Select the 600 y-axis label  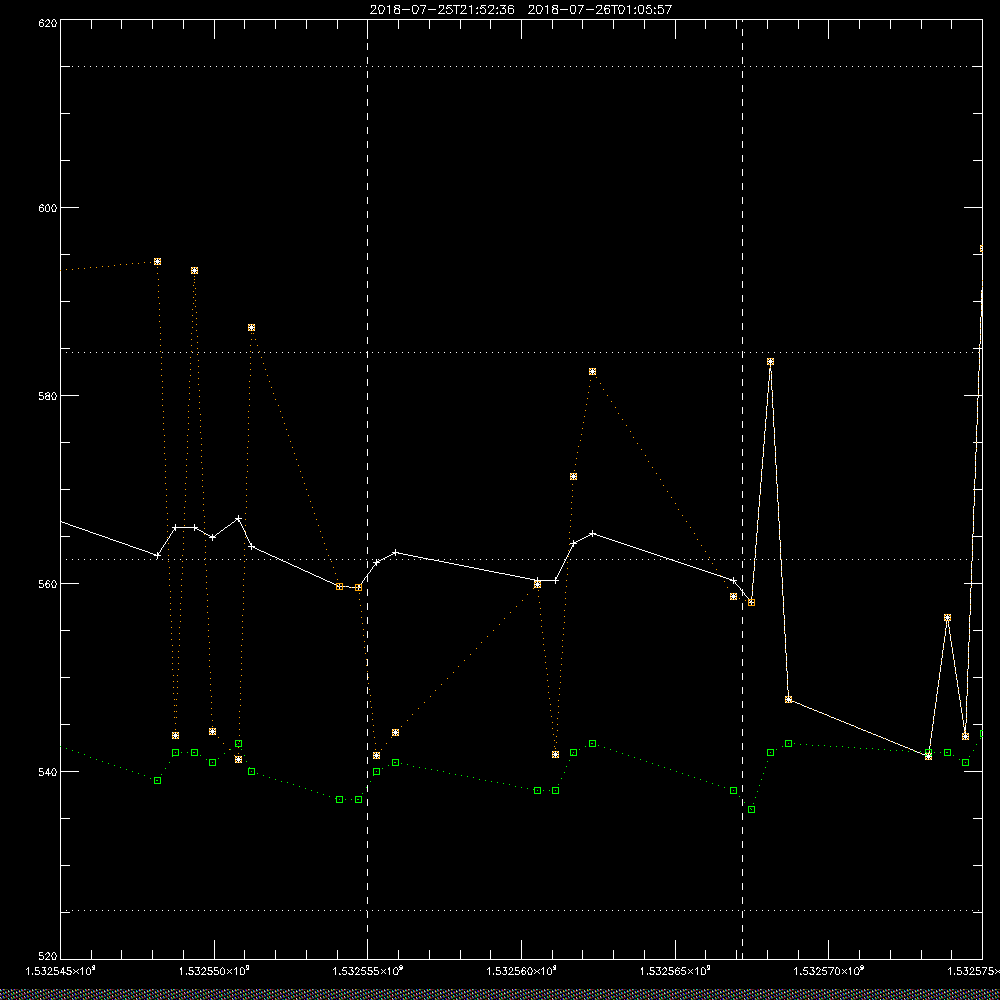(48, 208)
